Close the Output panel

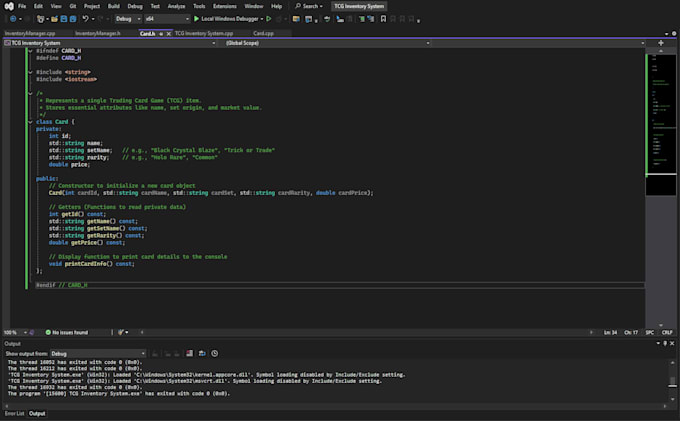pos(672,343)
